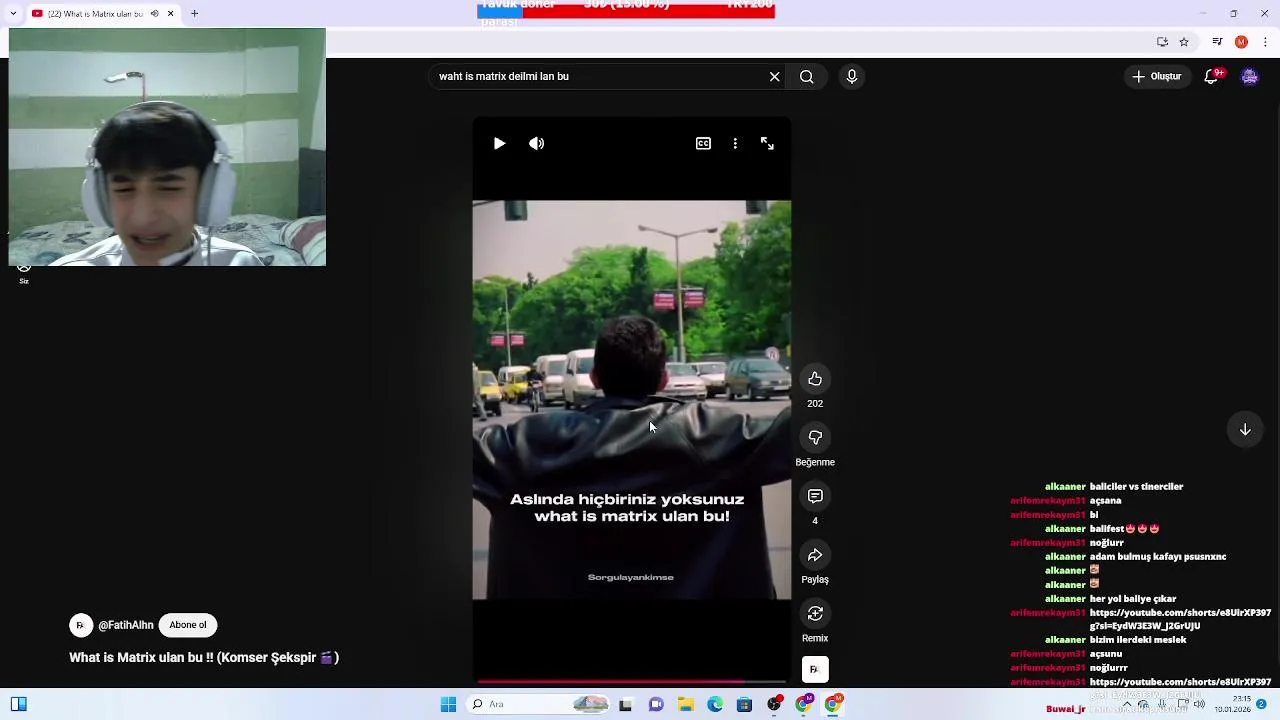Open YouTube notifications bell
Screen dimensions: 1280x720
click(x=1212, y=76)
